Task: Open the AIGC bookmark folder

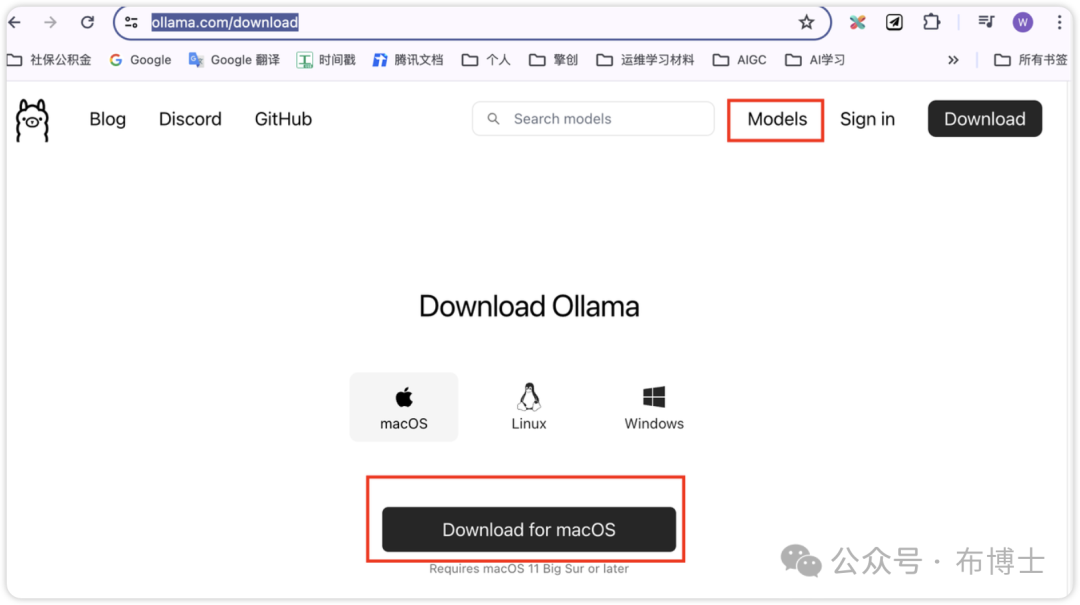Action: 740,60
